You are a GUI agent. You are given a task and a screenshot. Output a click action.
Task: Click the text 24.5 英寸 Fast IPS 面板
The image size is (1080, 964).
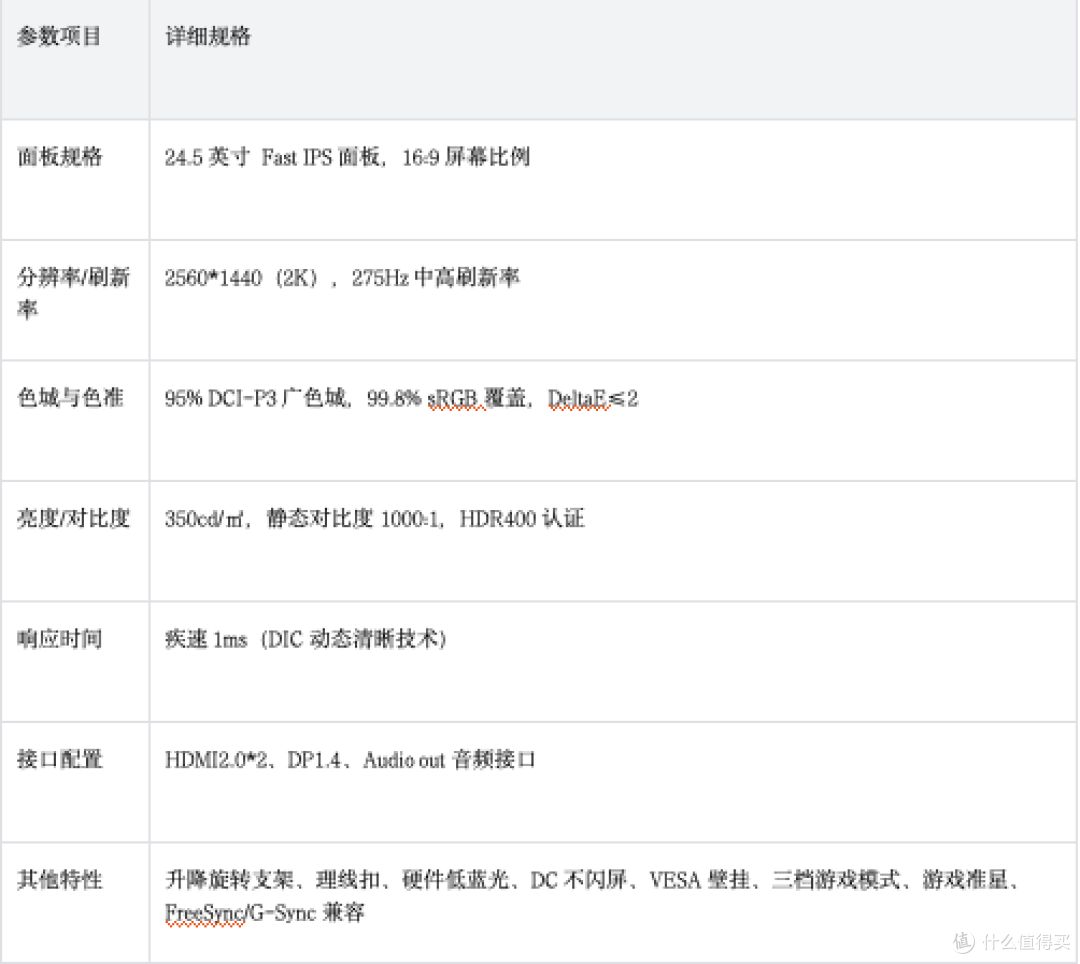pyautogui.click(x=273, y=157)
